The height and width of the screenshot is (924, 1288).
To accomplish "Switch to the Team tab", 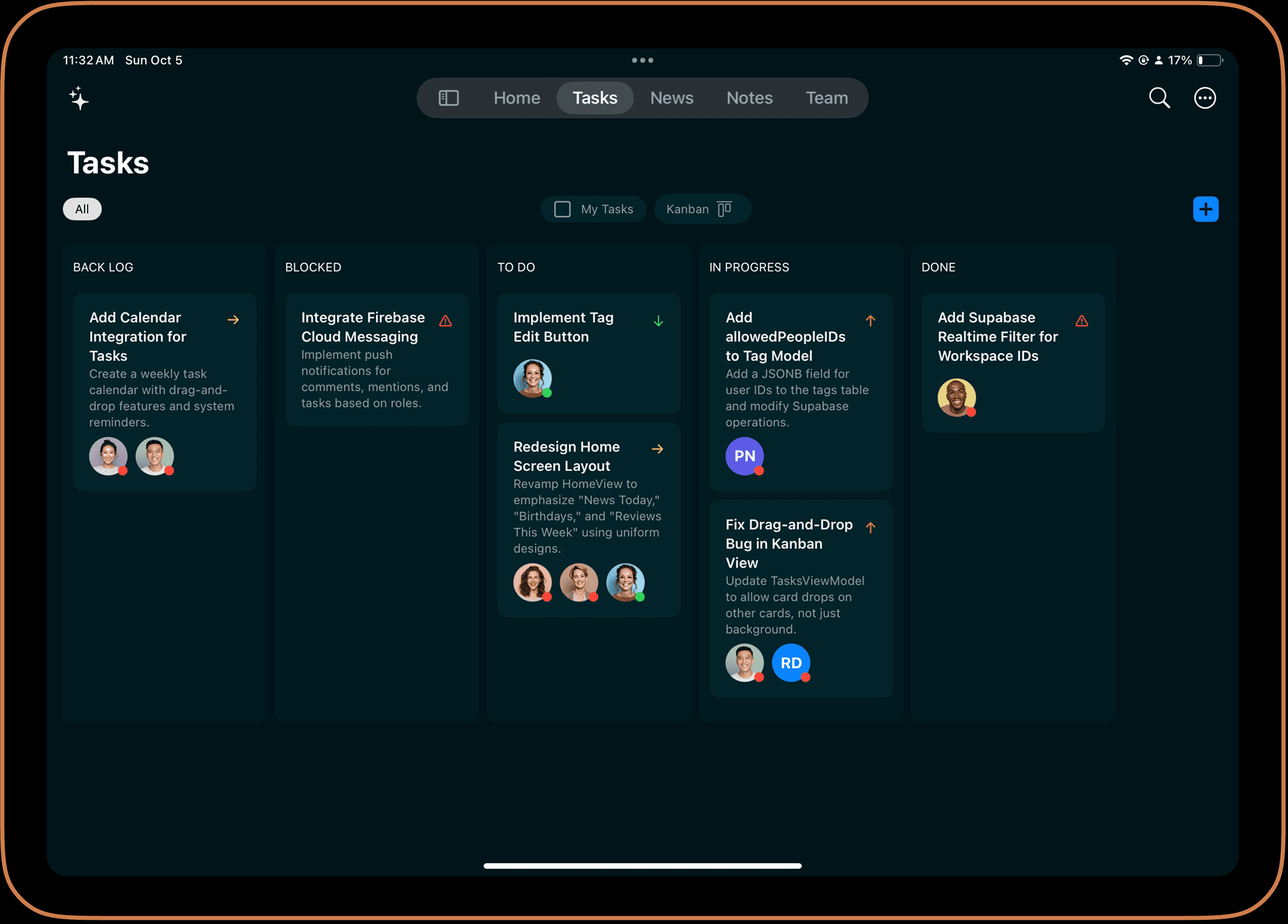I will pyautogui.click(x=826, y=98).
